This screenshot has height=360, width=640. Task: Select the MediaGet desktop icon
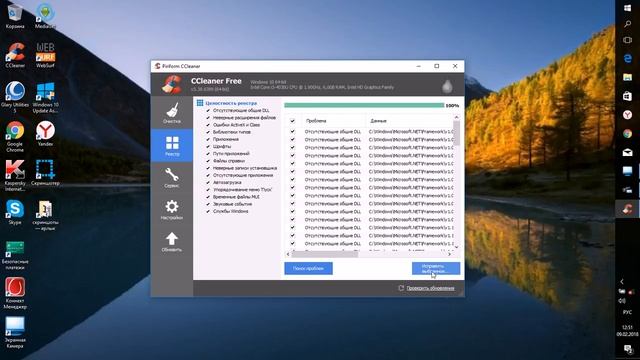[x=45, y=16]
